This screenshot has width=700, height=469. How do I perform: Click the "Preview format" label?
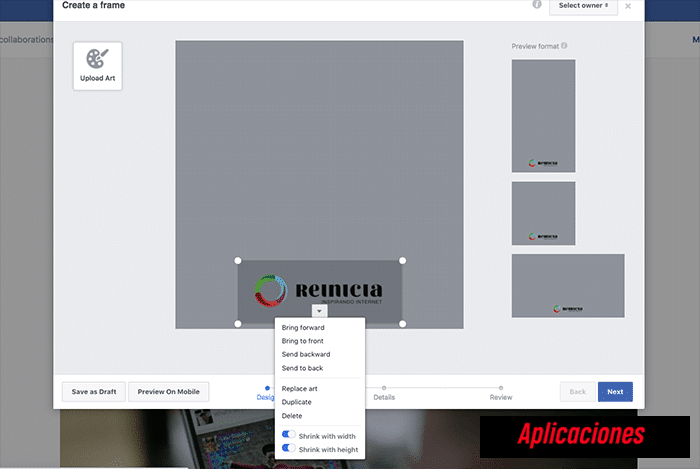pos(535,46)
